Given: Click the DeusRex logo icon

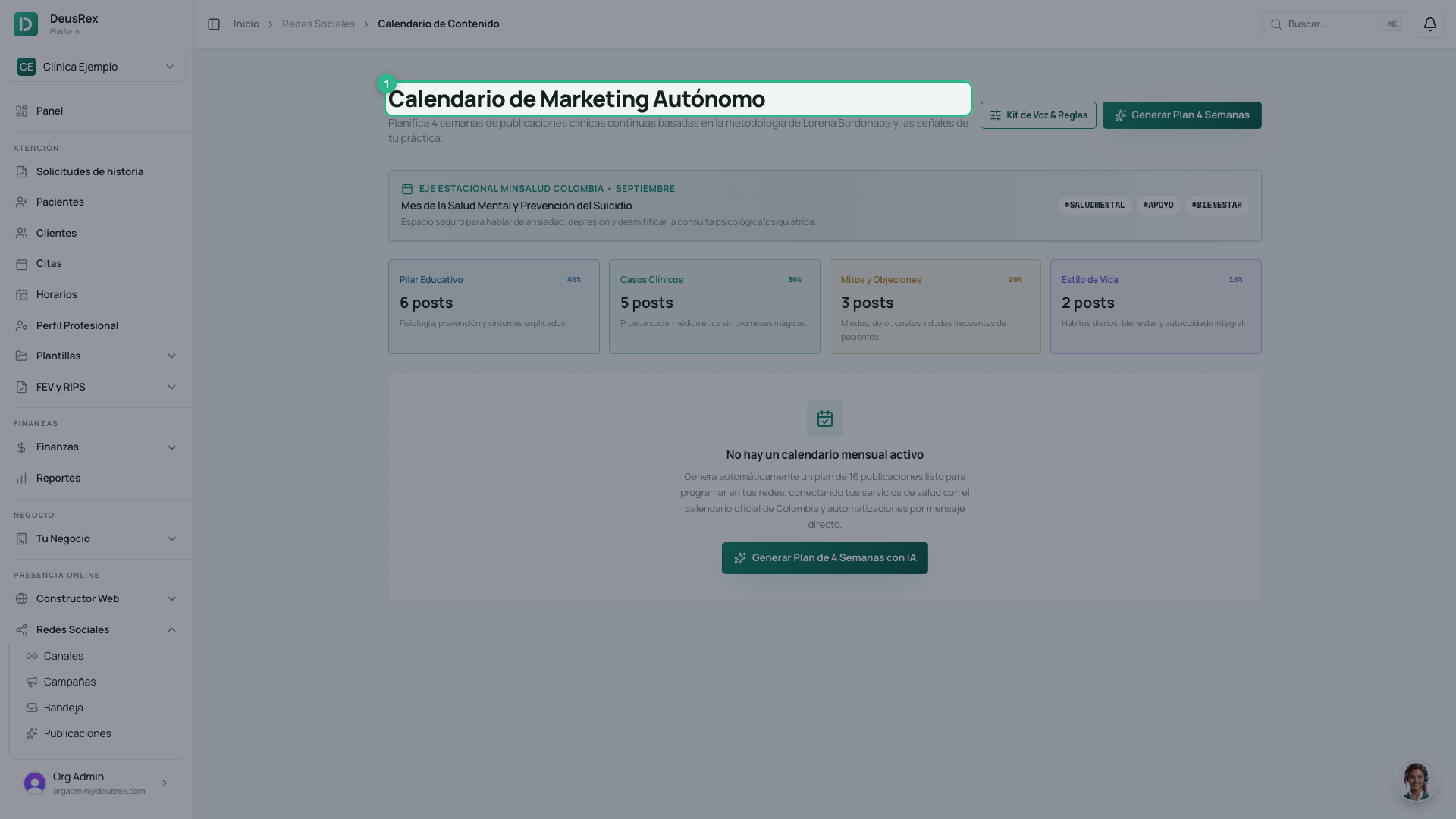Looking at the screenshot, I should tap(26, 24).
